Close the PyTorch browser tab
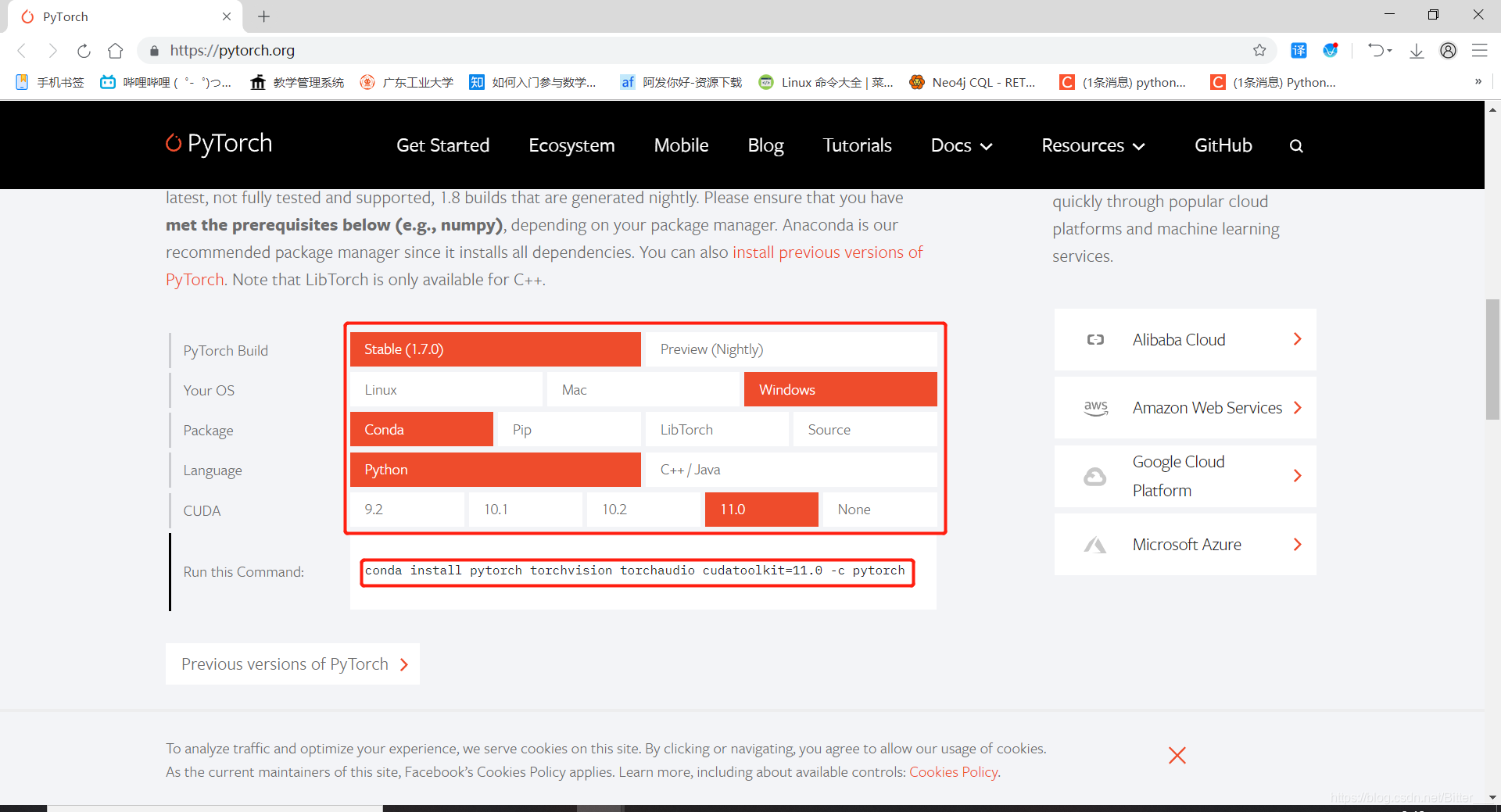 227,16
